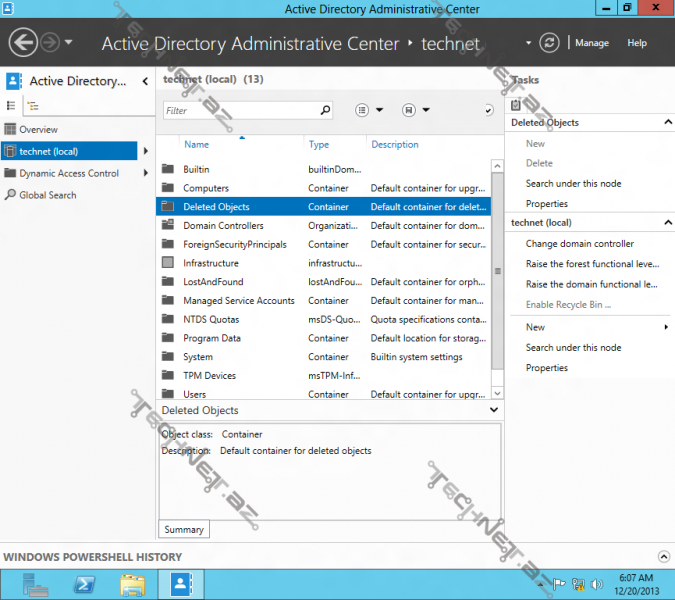The height and width of the screenshot is (600, 675).
Task: Click the Filter input field
Action: point(241,111)
